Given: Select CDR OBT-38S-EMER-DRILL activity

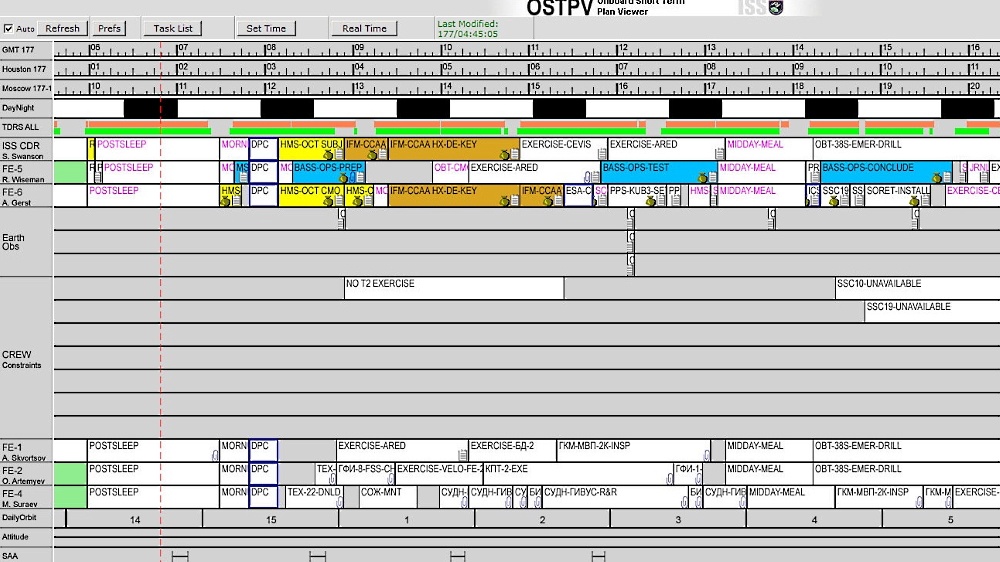Looking at the screenshot, I should tap(906, 149).
